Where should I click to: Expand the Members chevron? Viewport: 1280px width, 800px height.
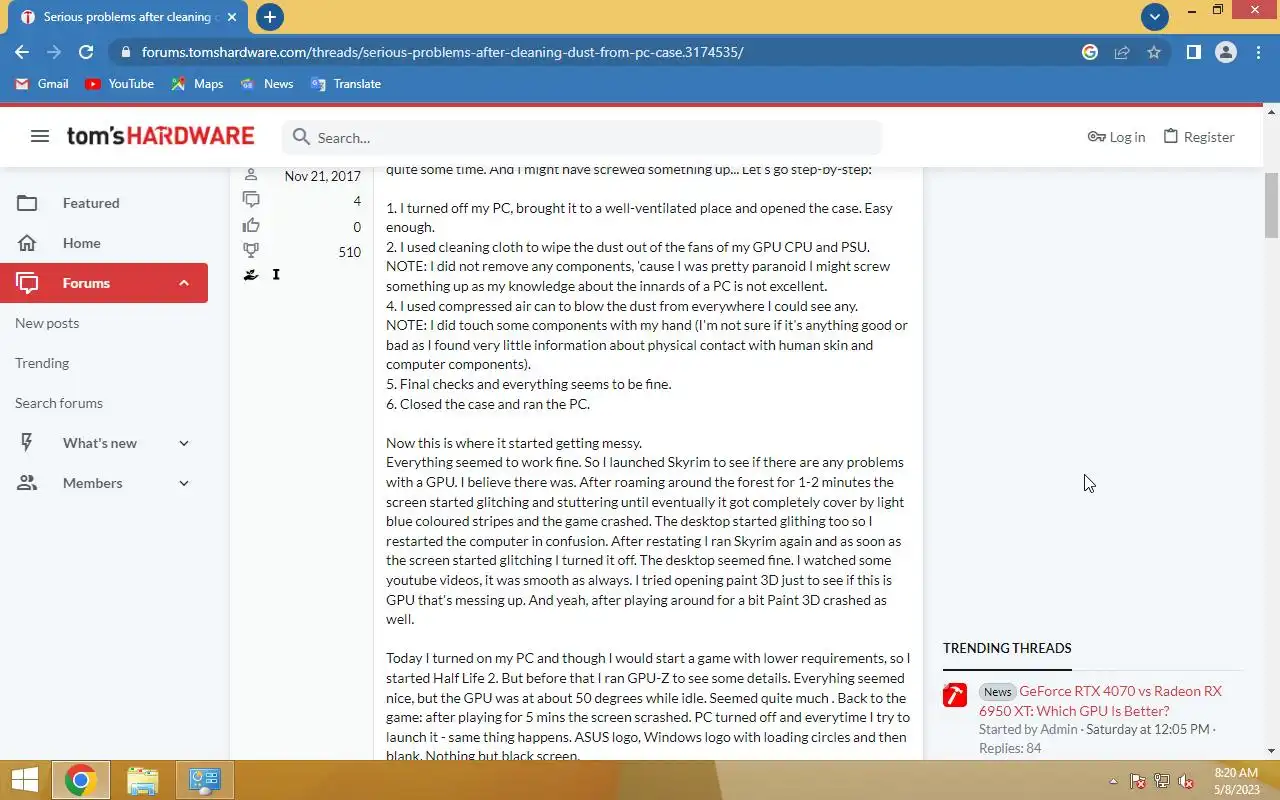click(x=184, y=483)
